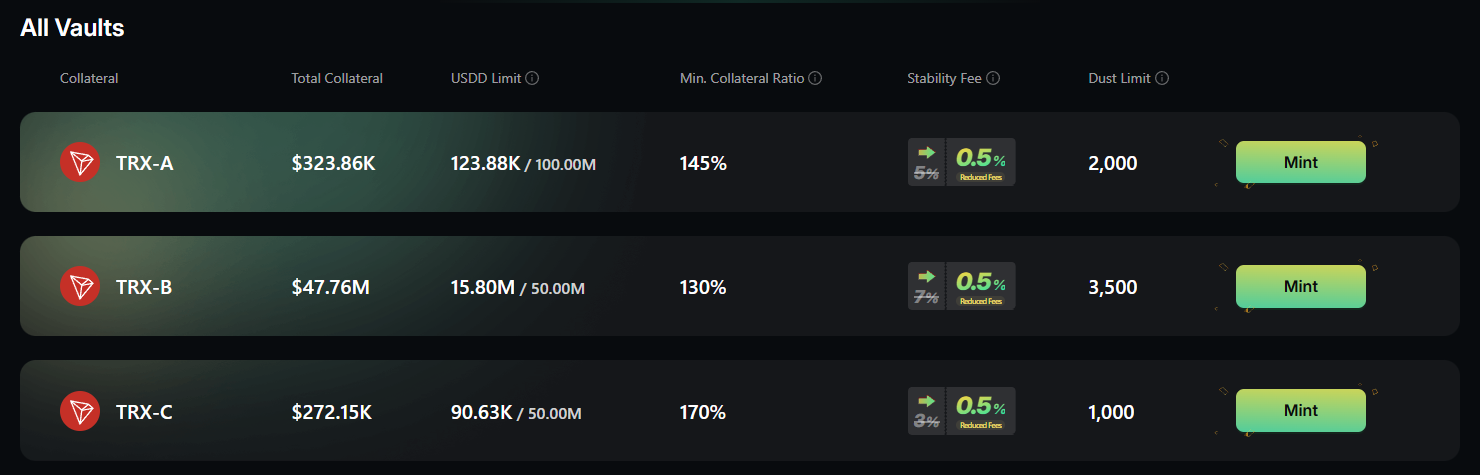Click the TRX-C crossed-out 3% fee badge
The width and height of the screenshot is (1480, 475).
click(x=926, y=420)
